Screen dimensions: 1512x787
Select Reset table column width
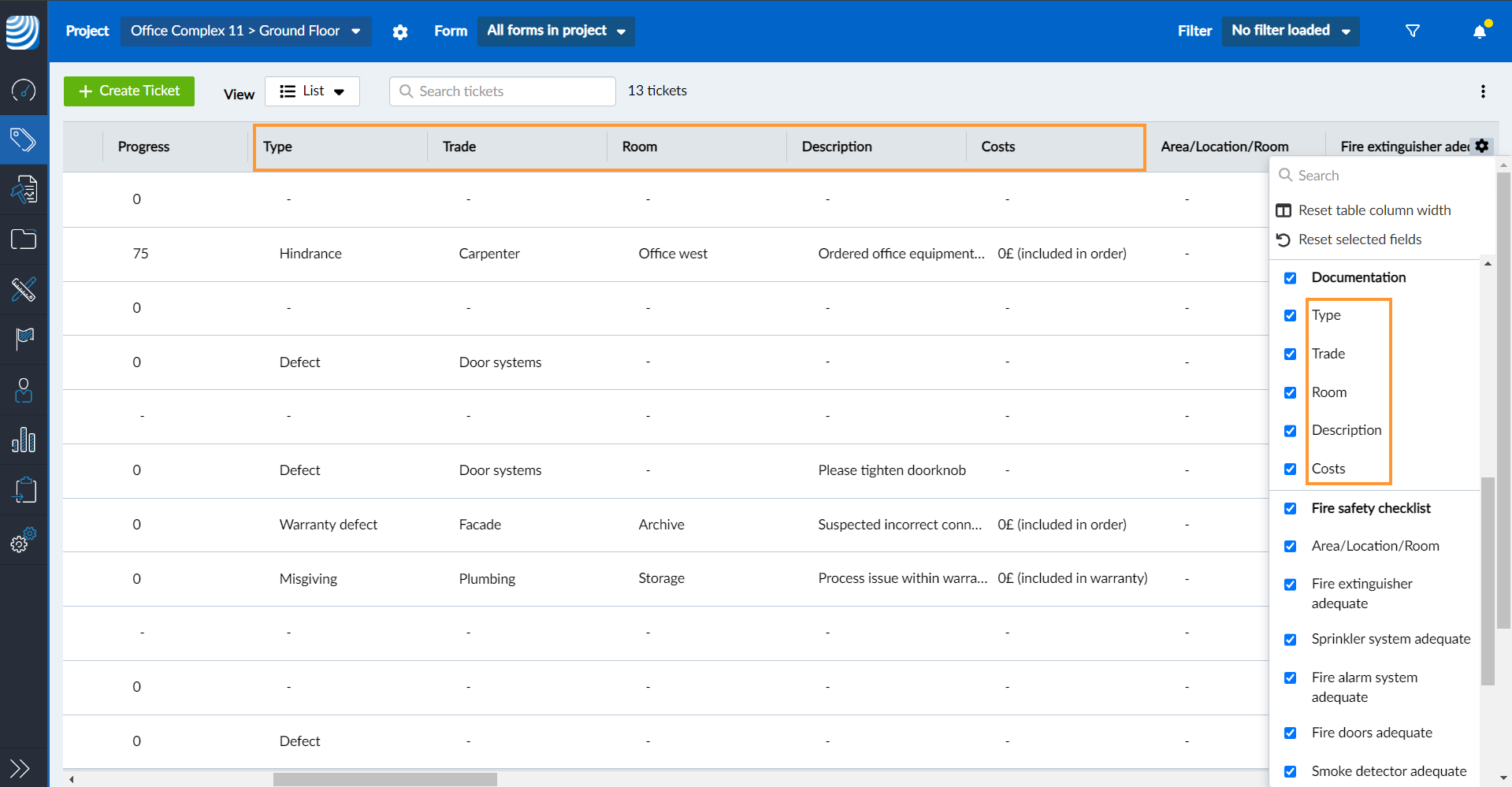pyautogui.click(x=1374, y=210)
